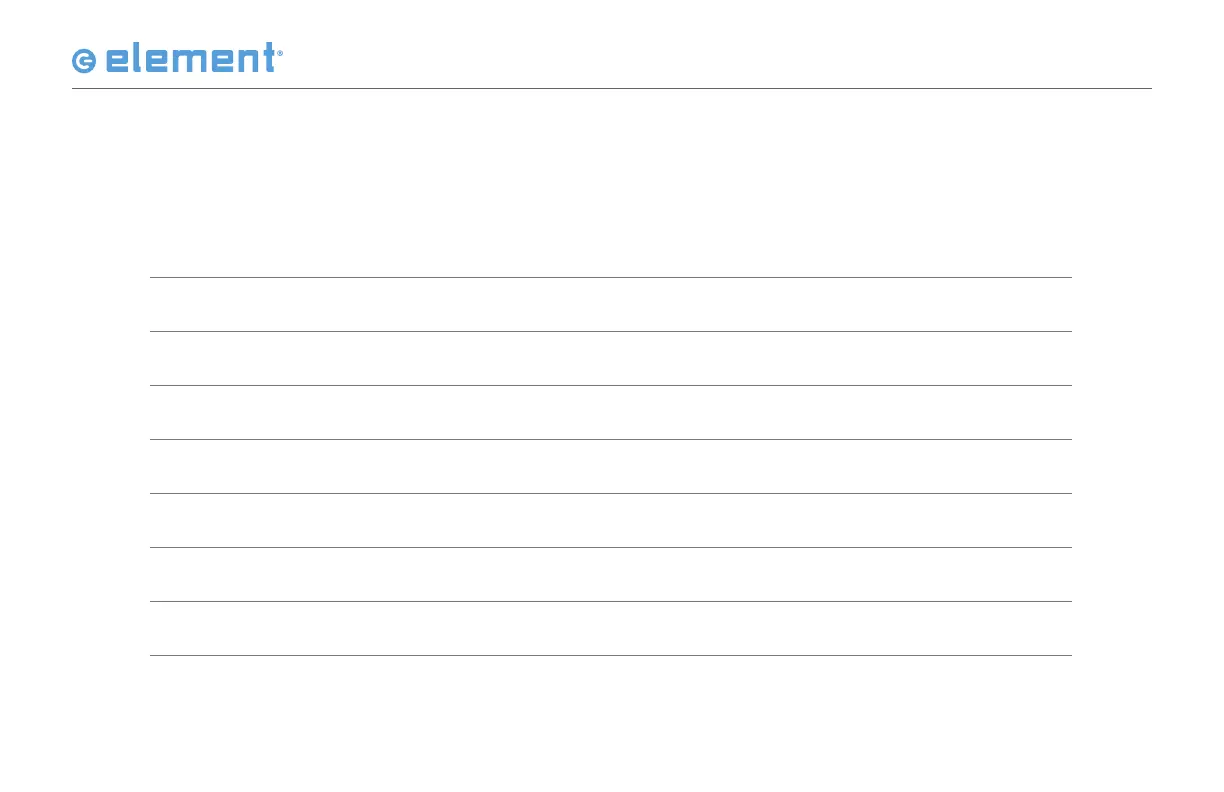The width and height of the screenshot is (1224, 792).
Task: Click the registered trademark symbol after the logo
Action: (280, 54)
